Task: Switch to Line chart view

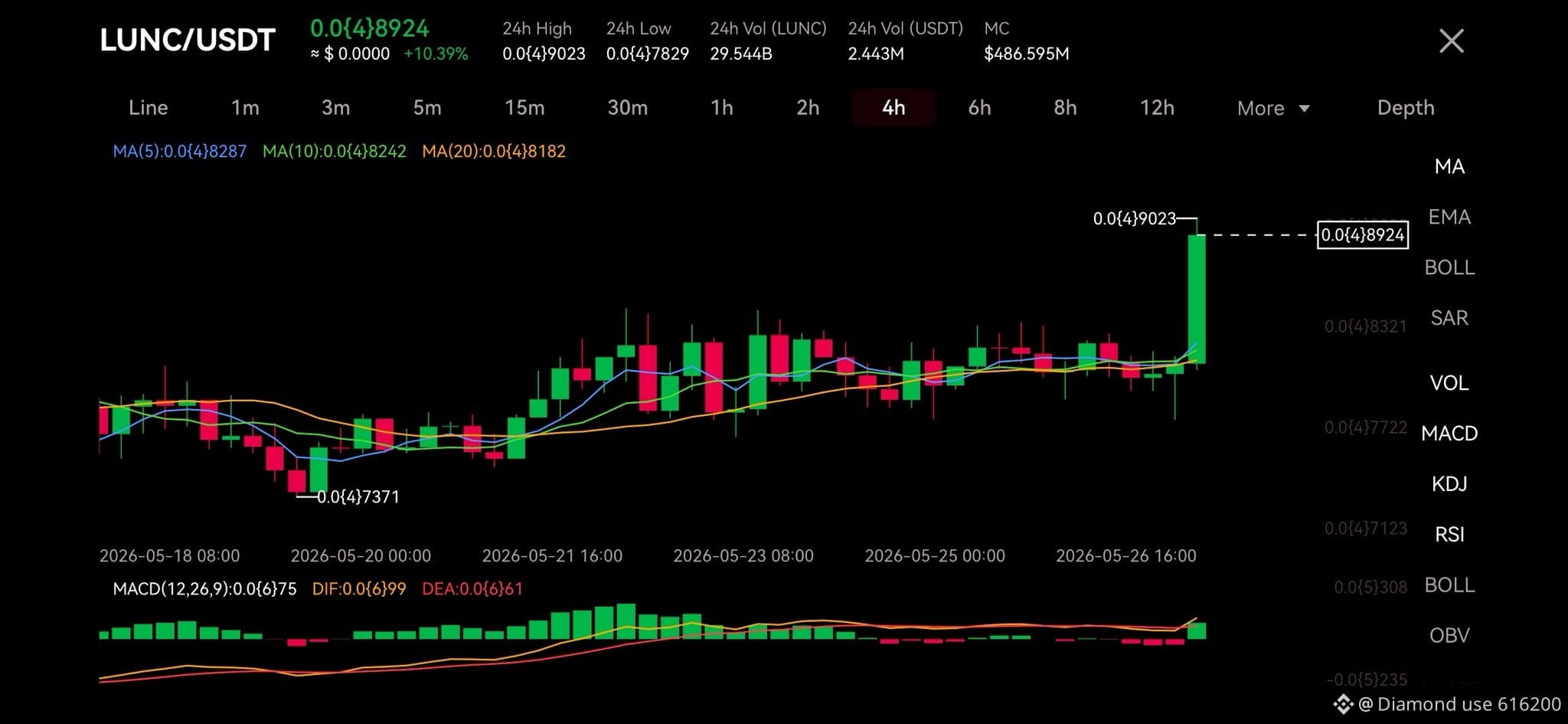Action: click(148, 107)
